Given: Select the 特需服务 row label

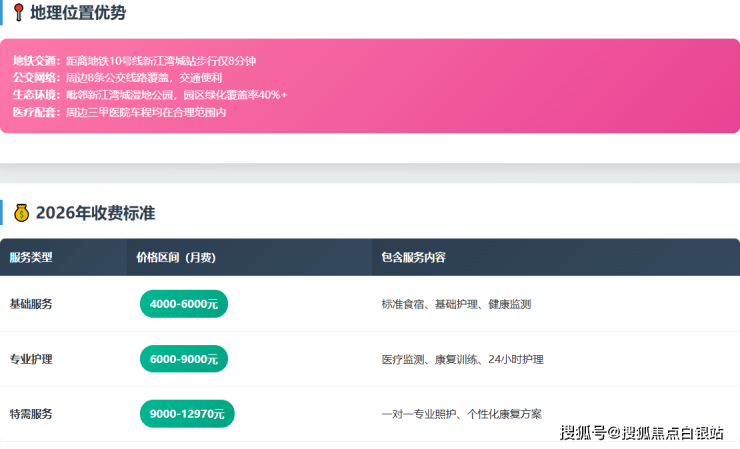Looking at the screenshot, I should pyautogui.click(x=31, y=414).
